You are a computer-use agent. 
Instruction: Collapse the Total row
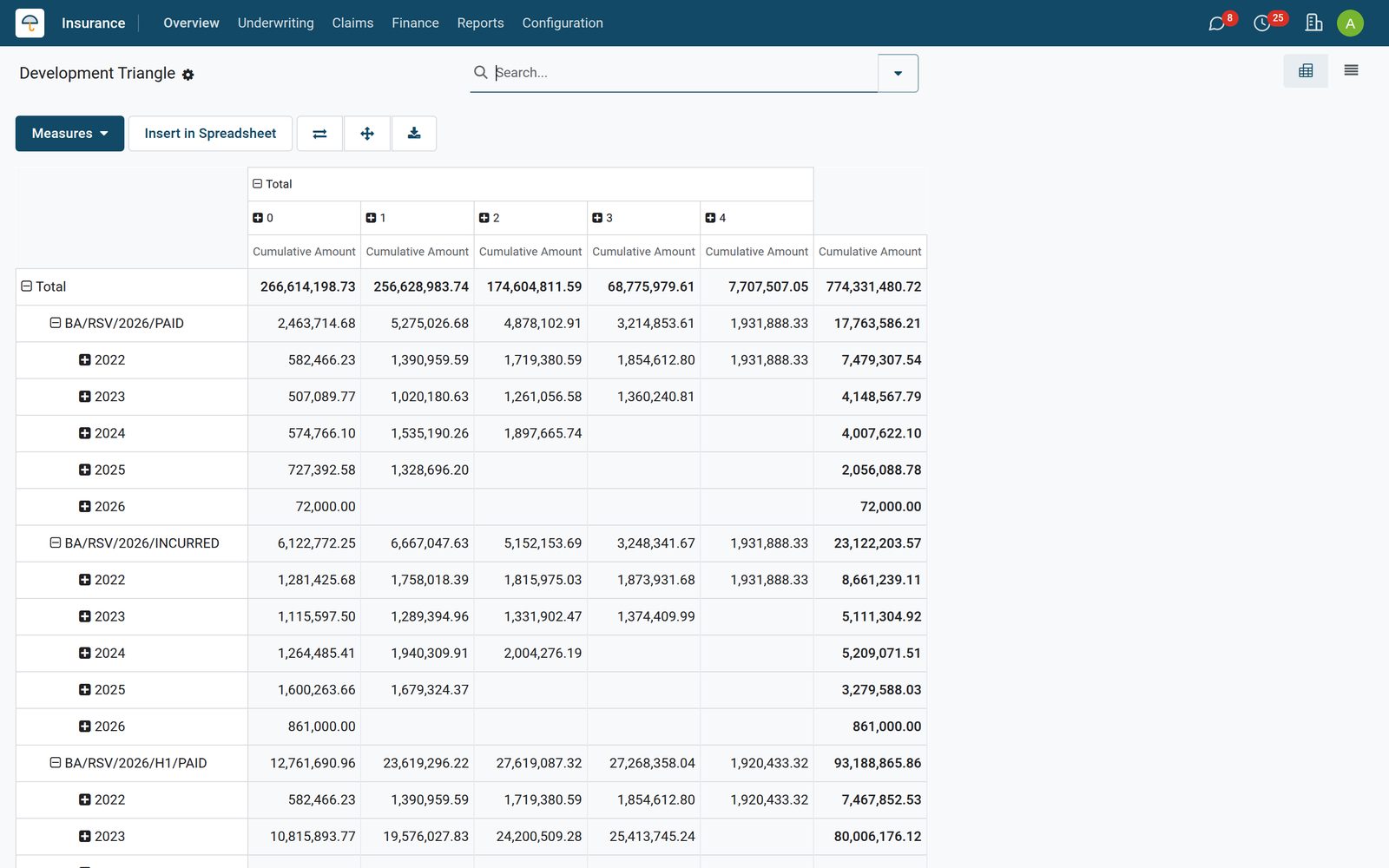point(27,286)
